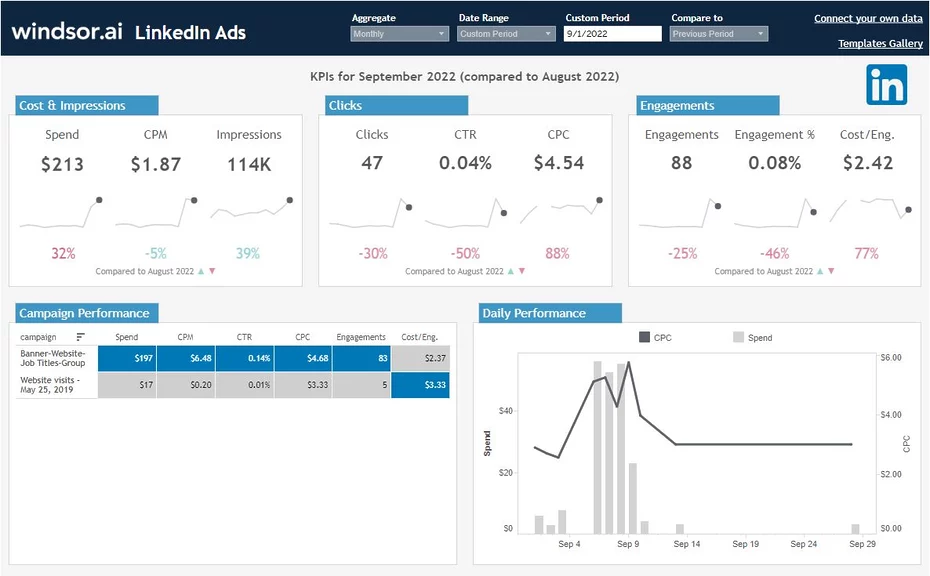The height and width of the screenshot is (576, 930).
Task: Click the Sep 9 axis label on chart
Action: 628,543
